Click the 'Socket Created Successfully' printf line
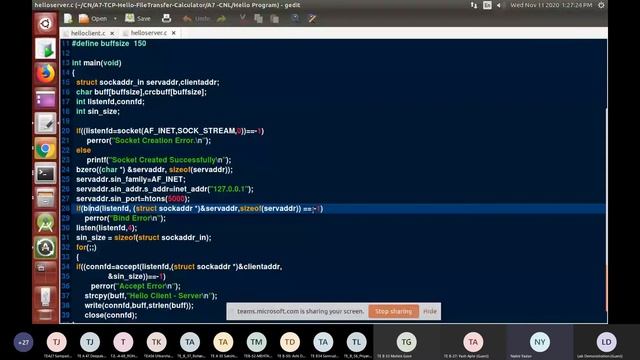Screen dimensions: 640x360 point(159,160)
